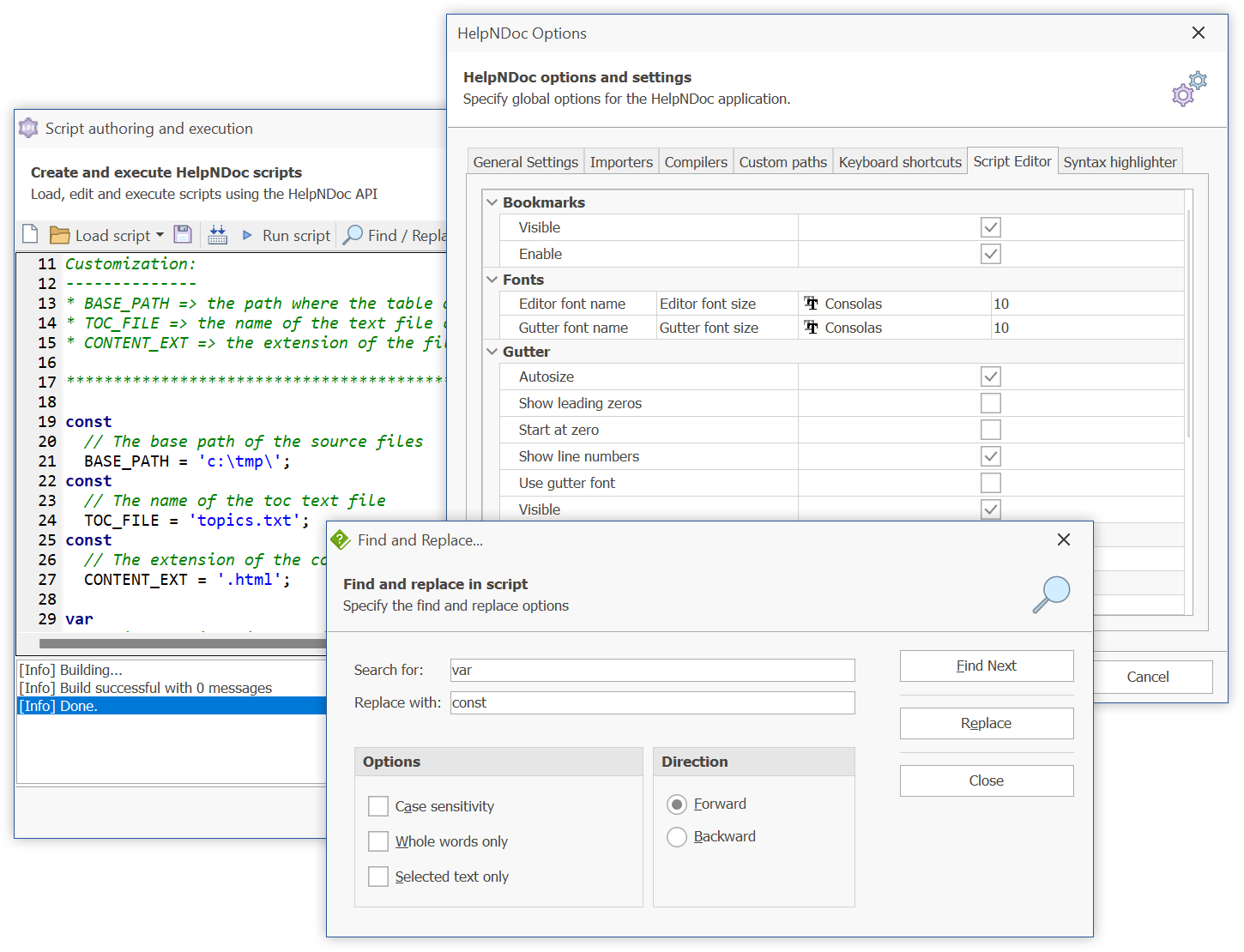This screenshot has height=952, width=1244.
Task: Switch to General Settings tab
Action: pos(526,162)
